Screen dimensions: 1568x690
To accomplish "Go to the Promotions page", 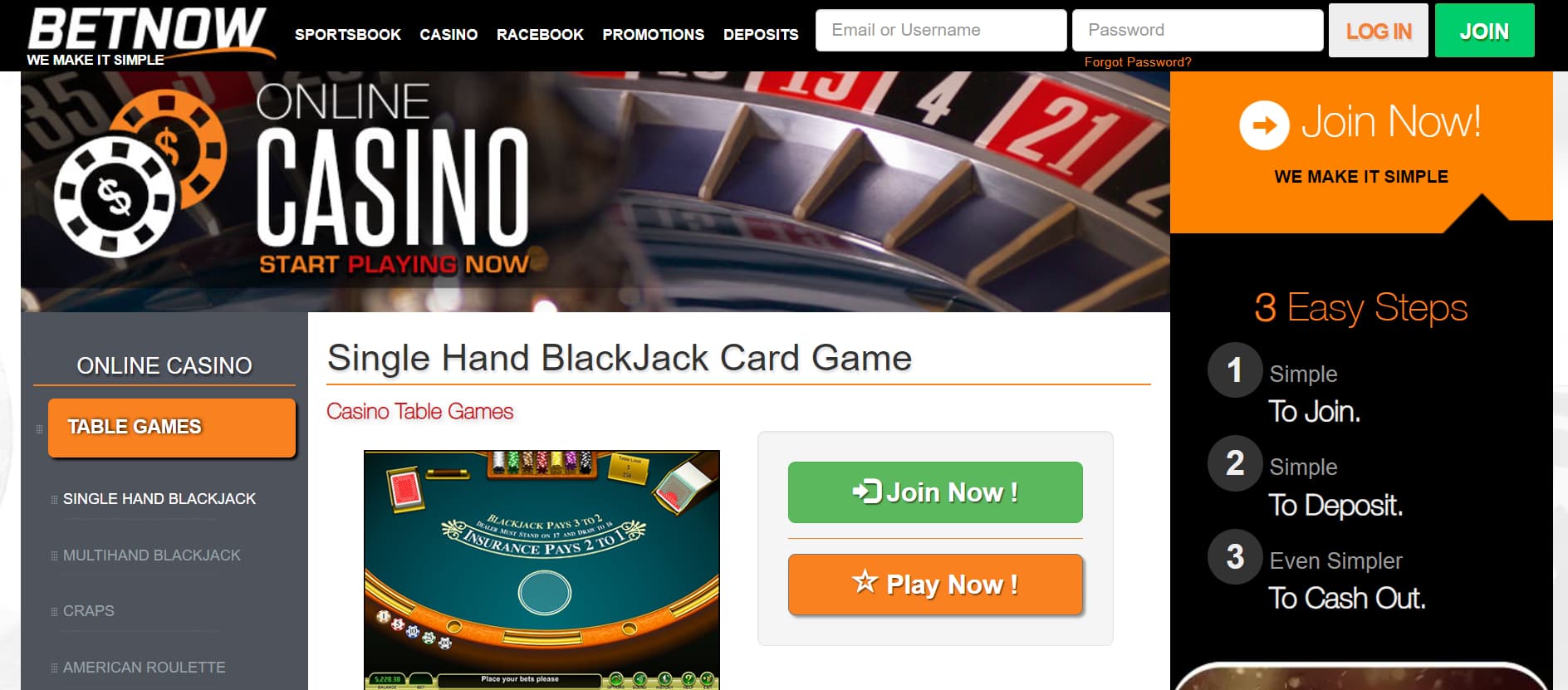I will (653, 34).
